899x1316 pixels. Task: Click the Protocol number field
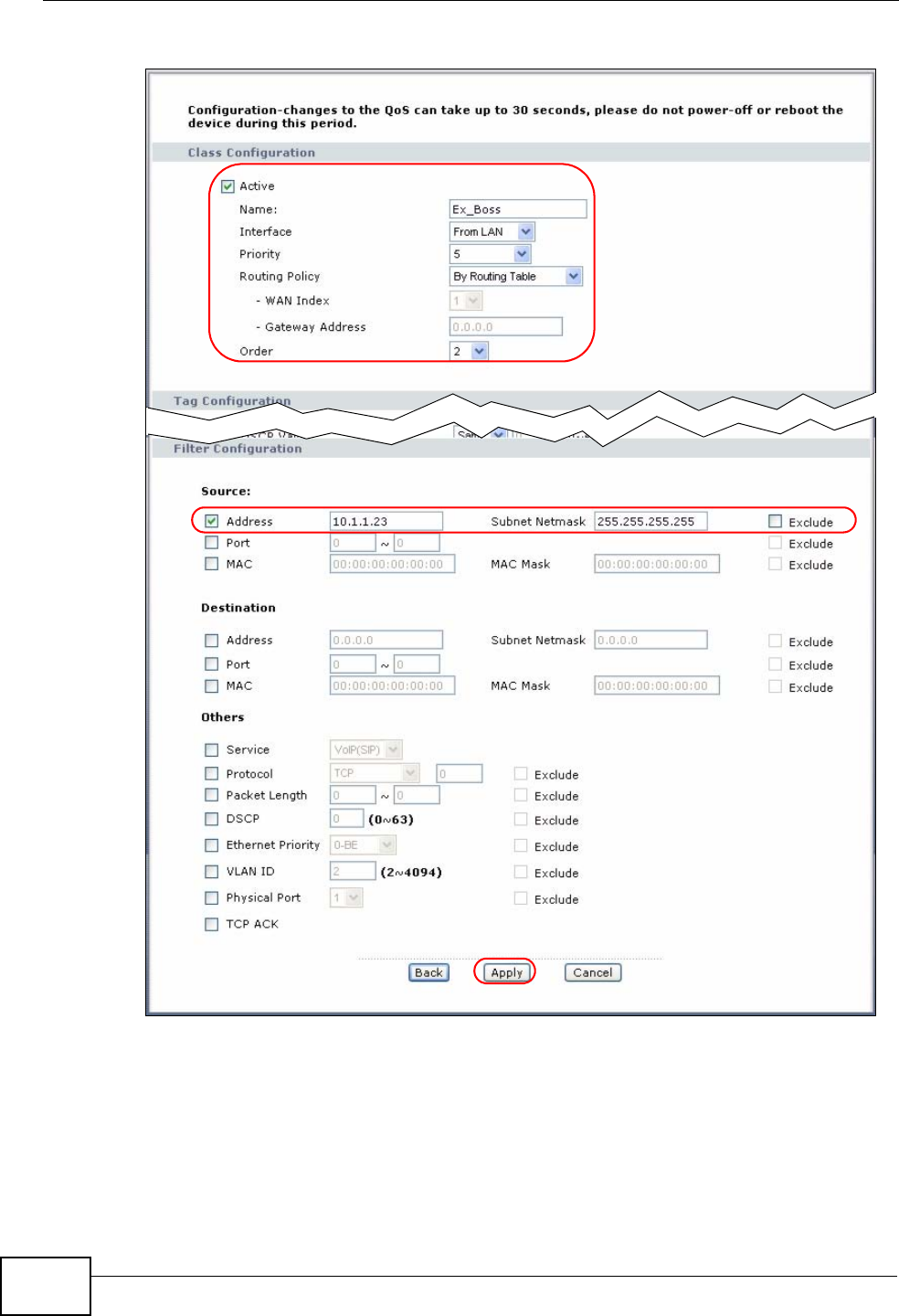(x=460, y=773)
